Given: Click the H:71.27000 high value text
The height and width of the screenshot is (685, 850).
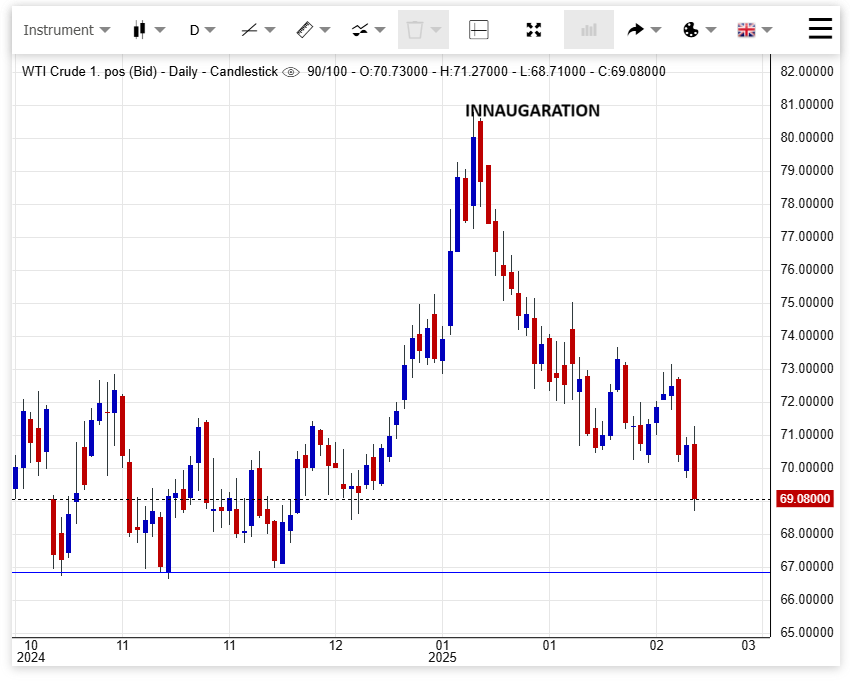Looking at the screenshot, I should click(474, 72).
